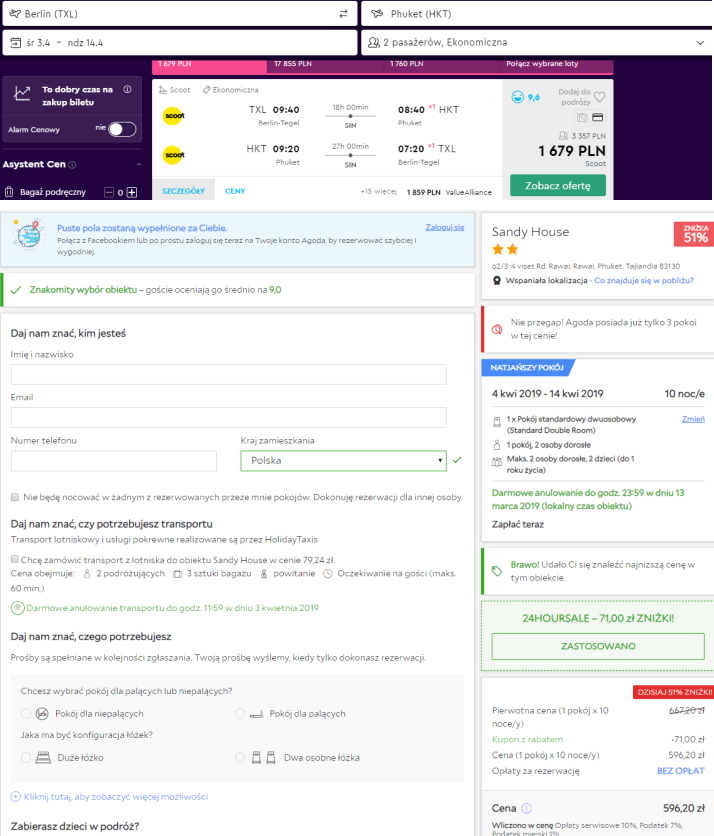Screen dimensions: 714x836
Task: Decrease hand baggage count
Action: tap(109, 192)
